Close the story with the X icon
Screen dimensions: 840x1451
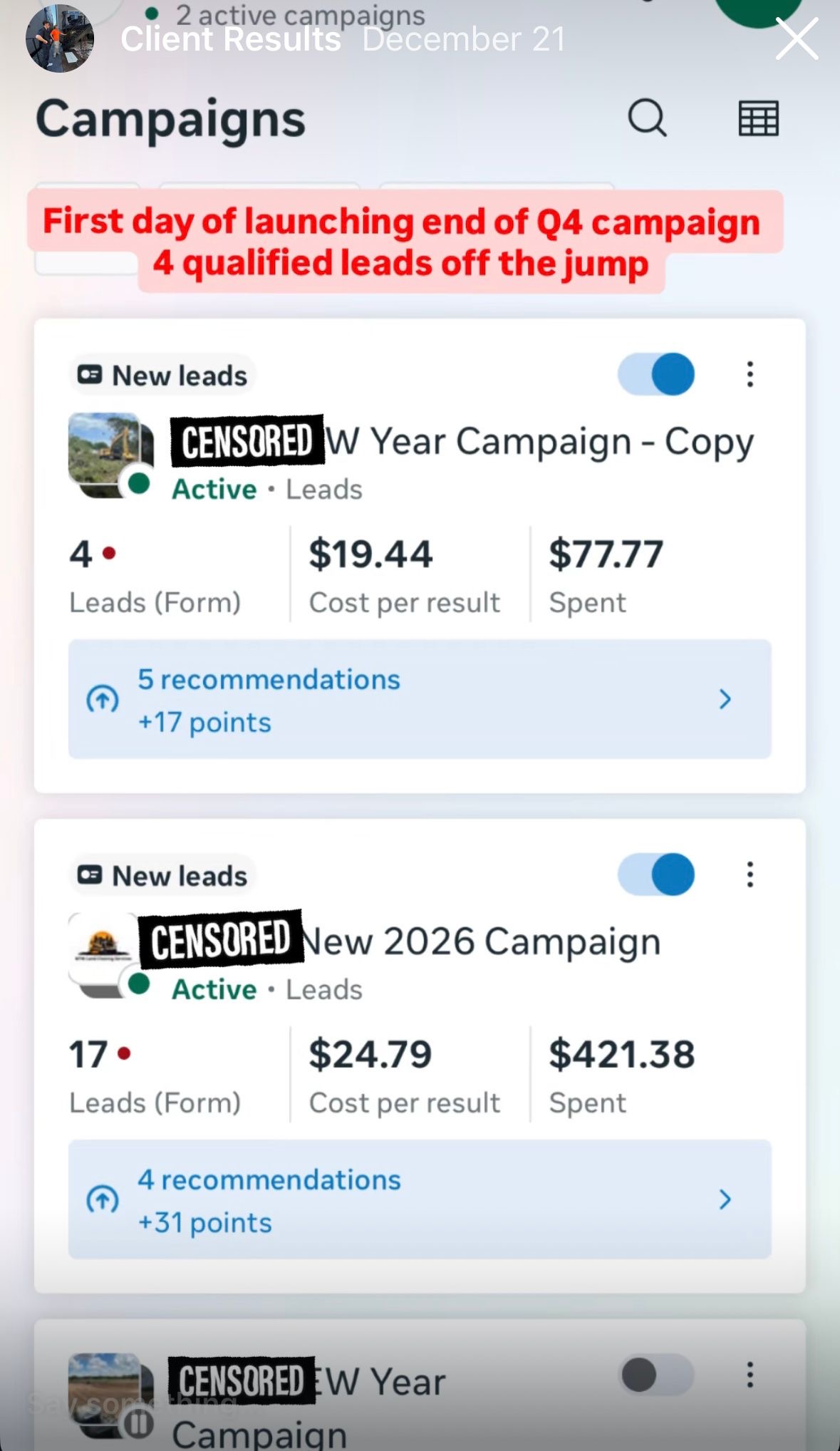click(x=796, y=38)
